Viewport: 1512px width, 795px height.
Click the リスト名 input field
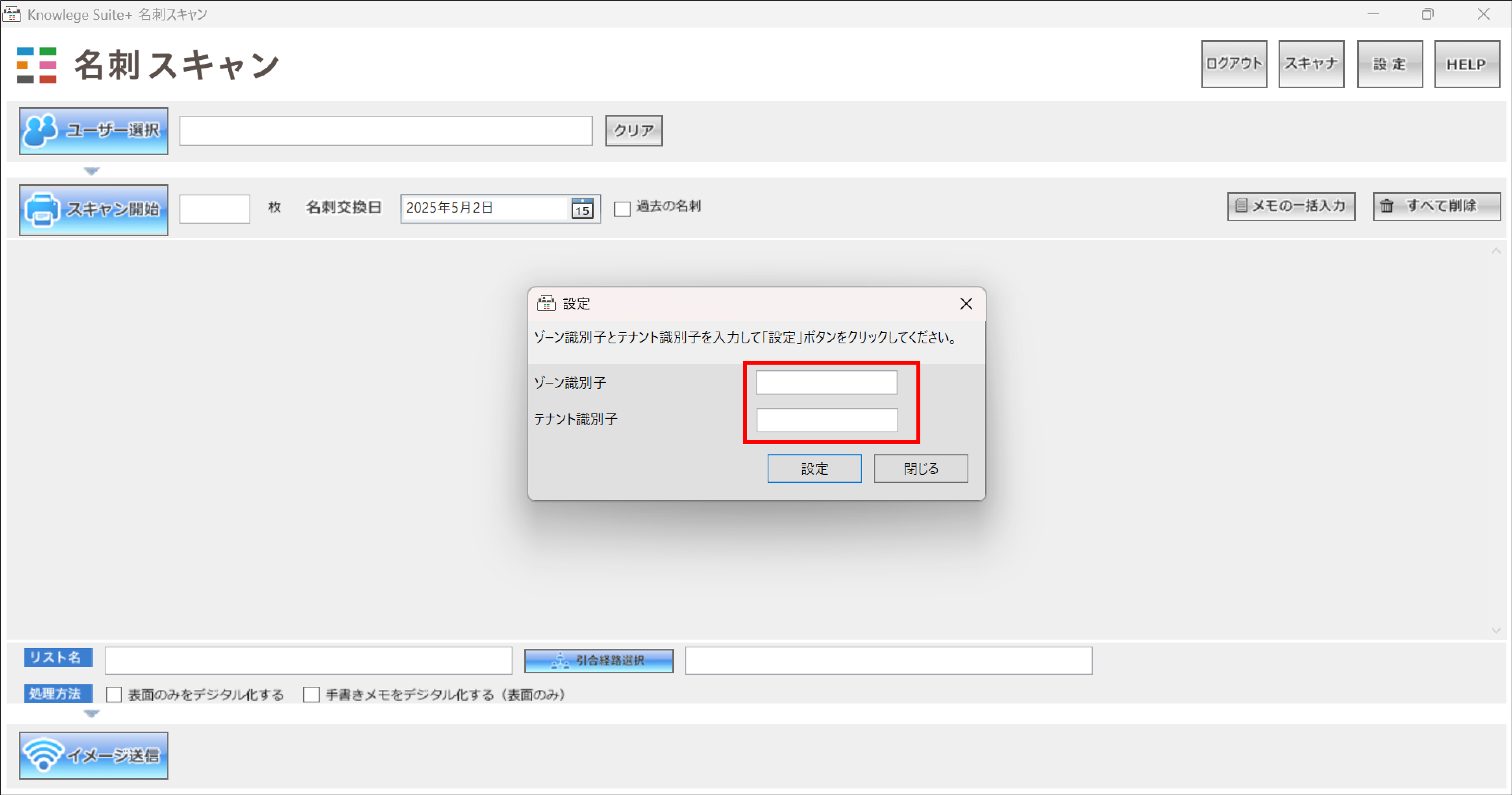(x=308, y=661)
